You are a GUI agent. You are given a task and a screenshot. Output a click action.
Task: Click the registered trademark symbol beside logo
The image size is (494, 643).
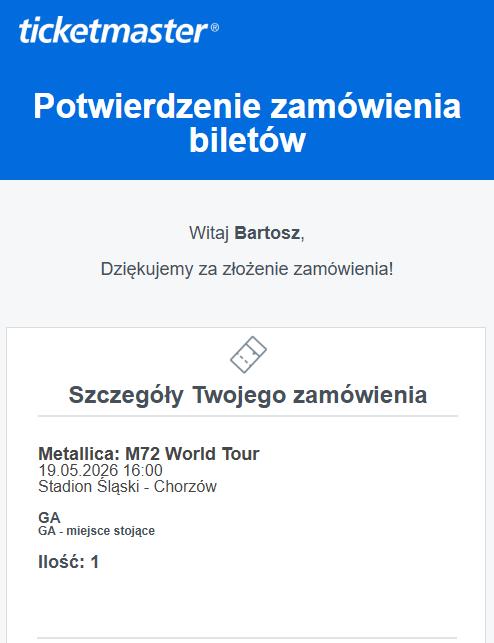(215, 27)
